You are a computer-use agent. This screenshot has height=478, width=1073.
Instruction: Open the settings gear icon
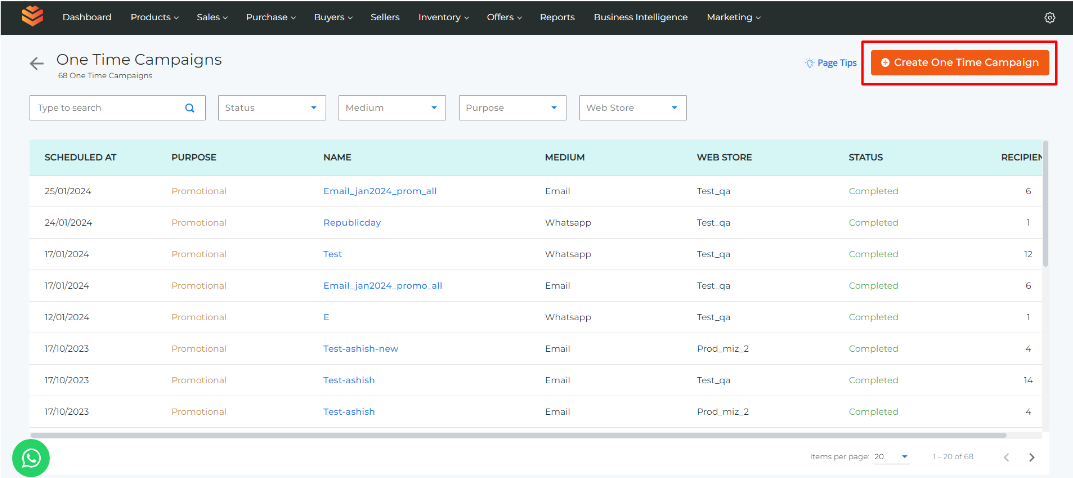1050,18
